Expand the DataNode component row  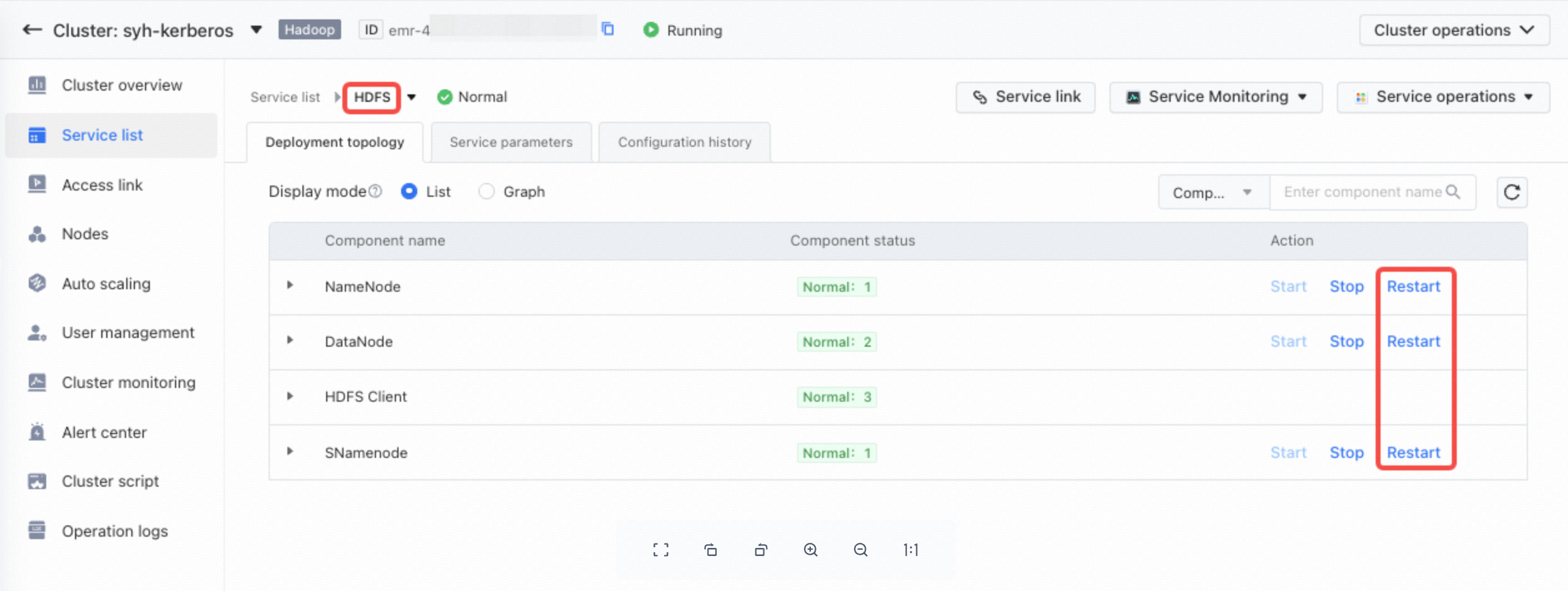coord(290,340)
